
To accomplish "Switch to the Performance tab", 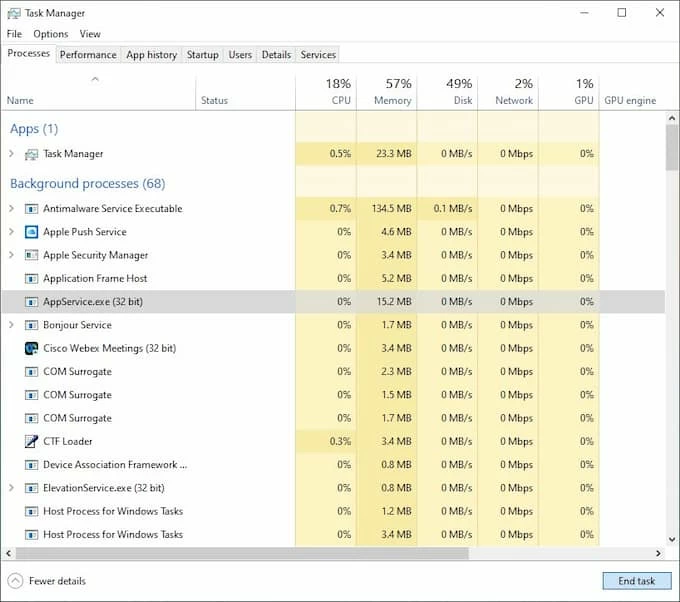I will 88,55.
